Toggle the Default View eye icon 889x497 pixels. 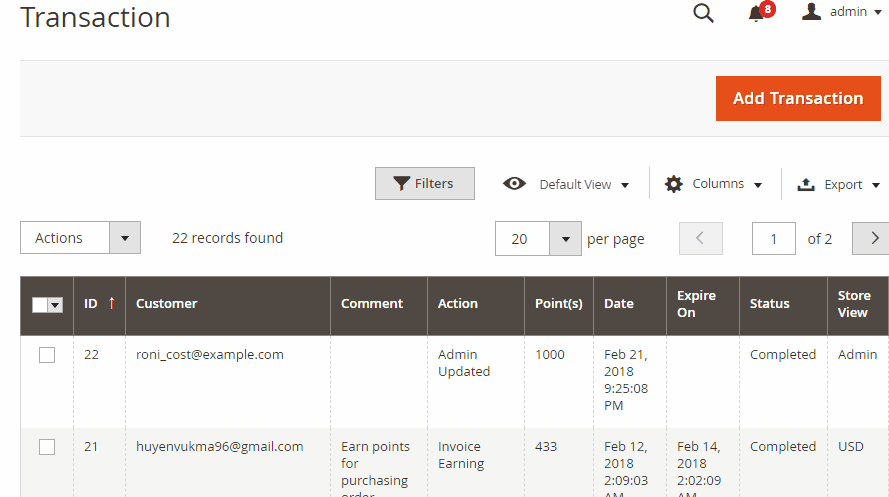pos(514,184)
